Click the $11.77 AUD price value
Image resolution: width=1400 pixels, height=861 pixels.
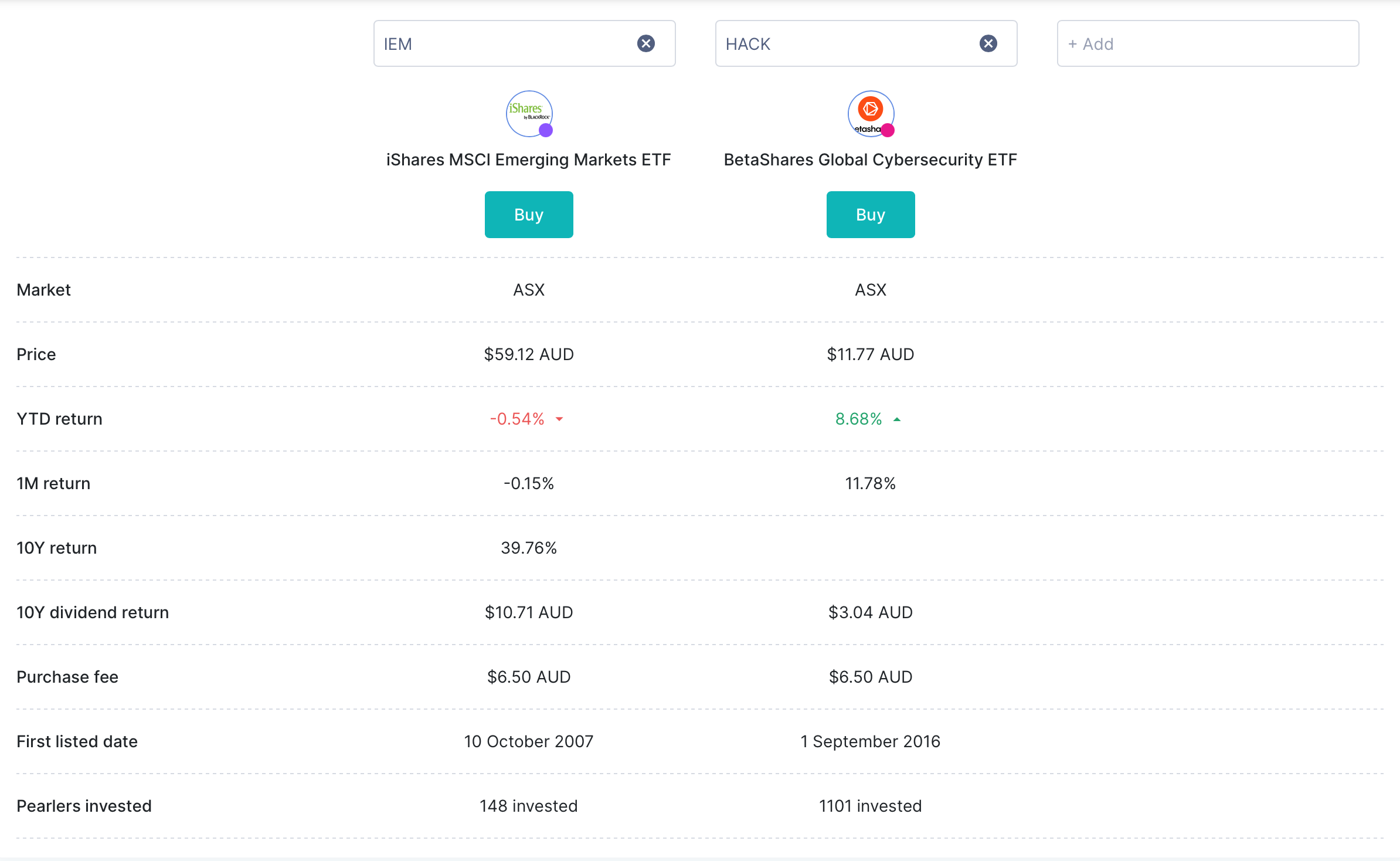(871, 354)
